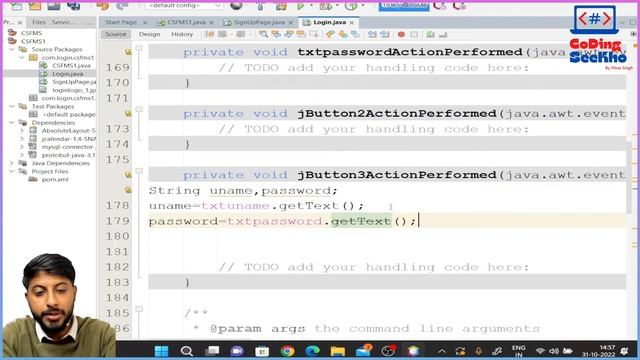Open Microsoft Edge from the taskbar
The height and width of the screenshot is (360, 640).
pos(313,351)
